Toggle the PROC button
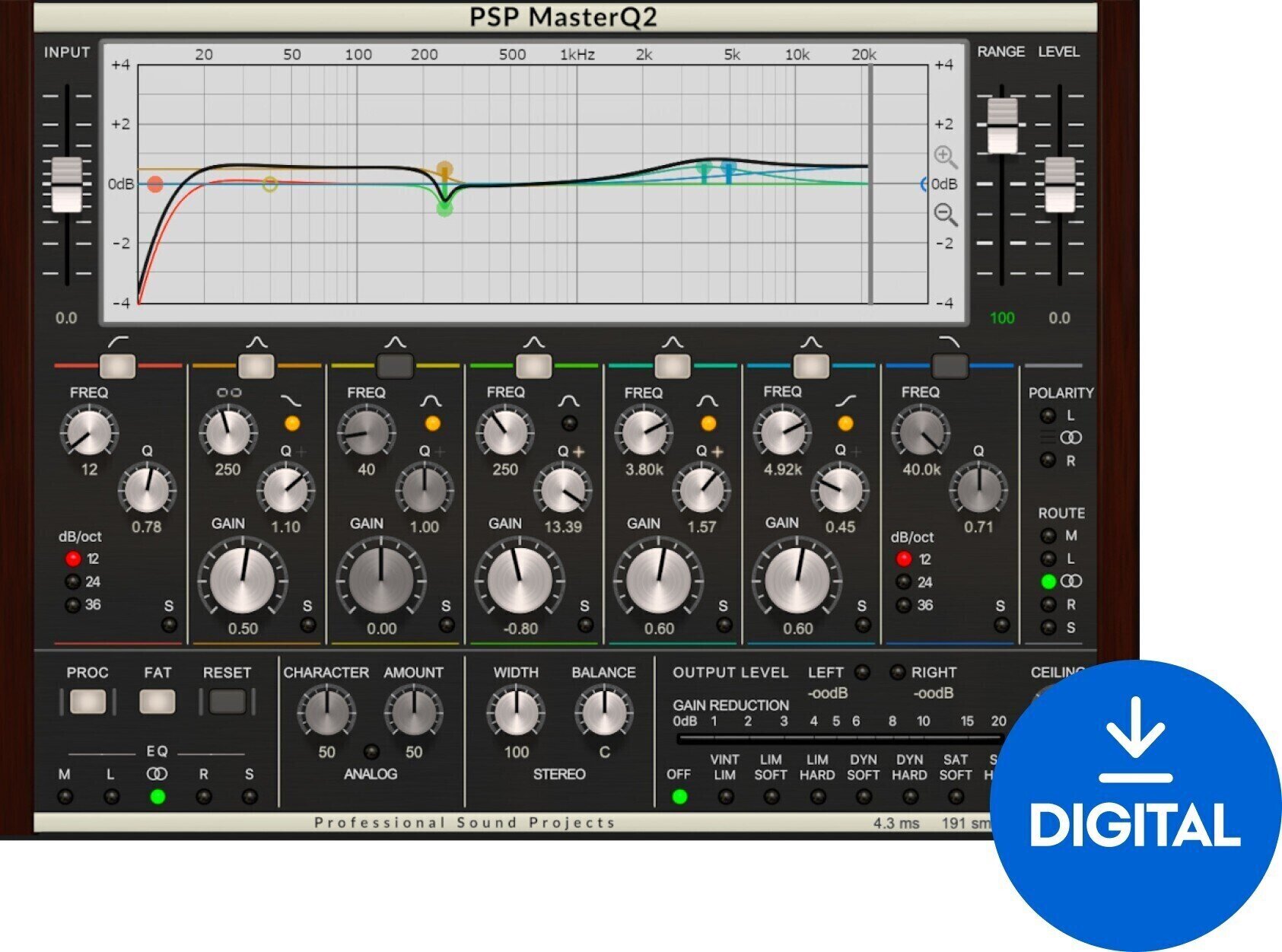 [x=87, y=702]
